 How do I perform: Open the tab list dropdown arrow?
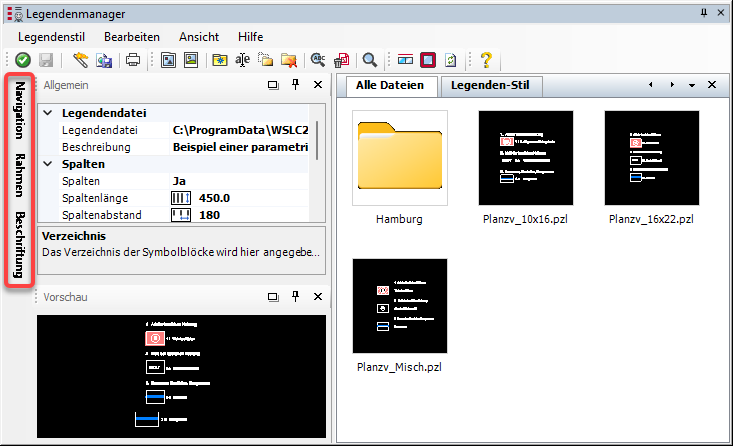(x=691, y=86)
